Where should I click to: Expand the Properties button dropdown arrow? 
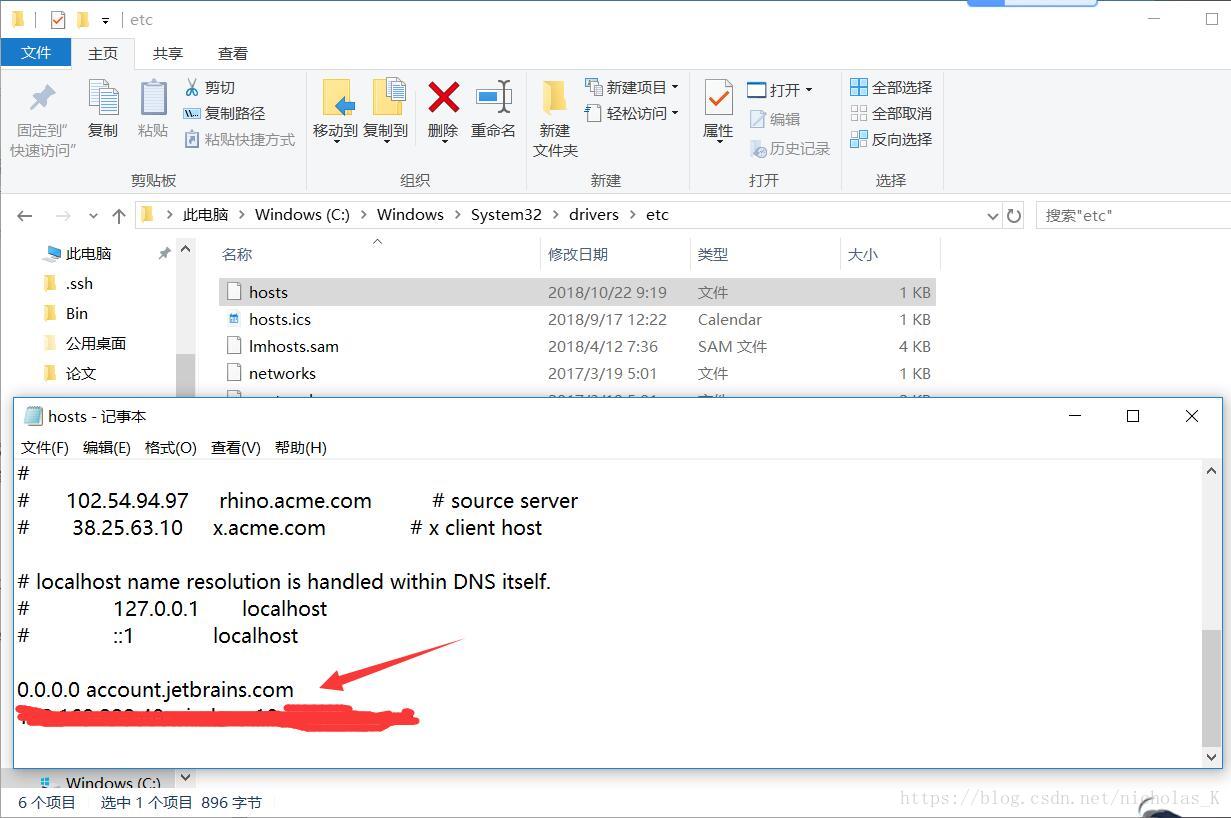(x=718, y=142)
